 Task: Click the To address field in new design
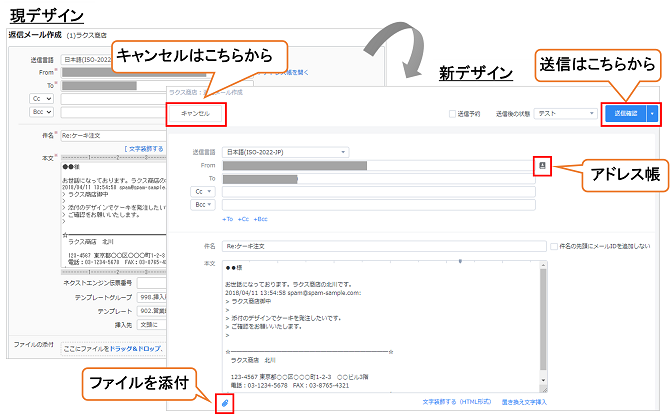pos(379,179)
